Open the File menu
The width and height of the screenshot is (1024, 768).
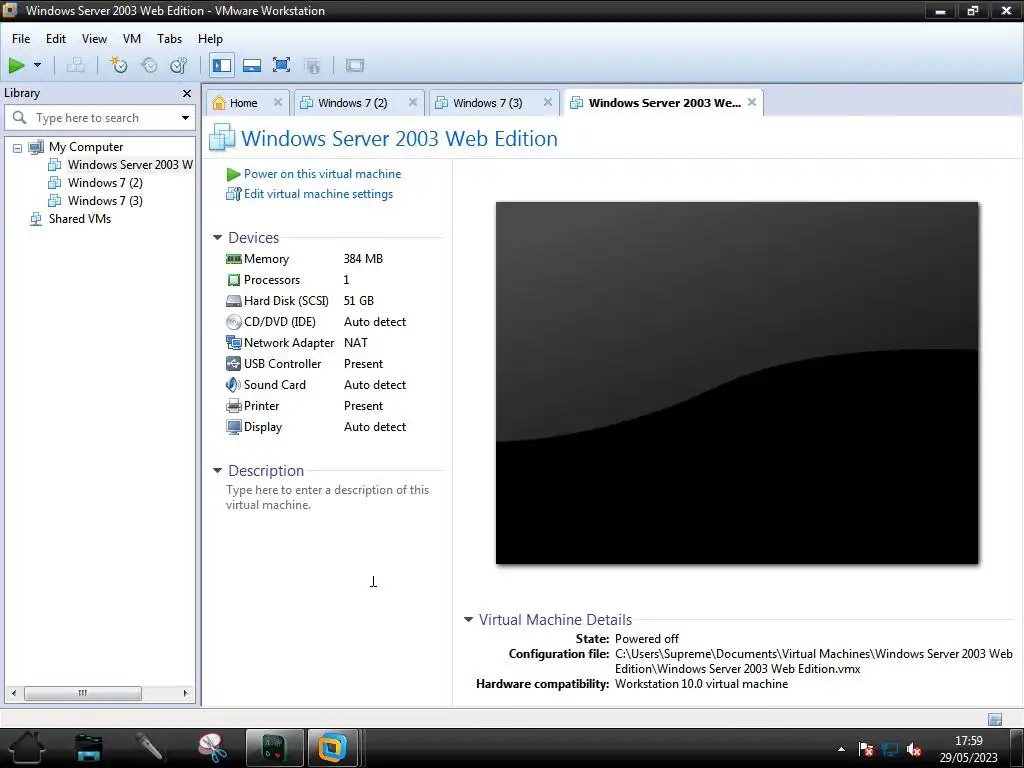click(21, 39)
